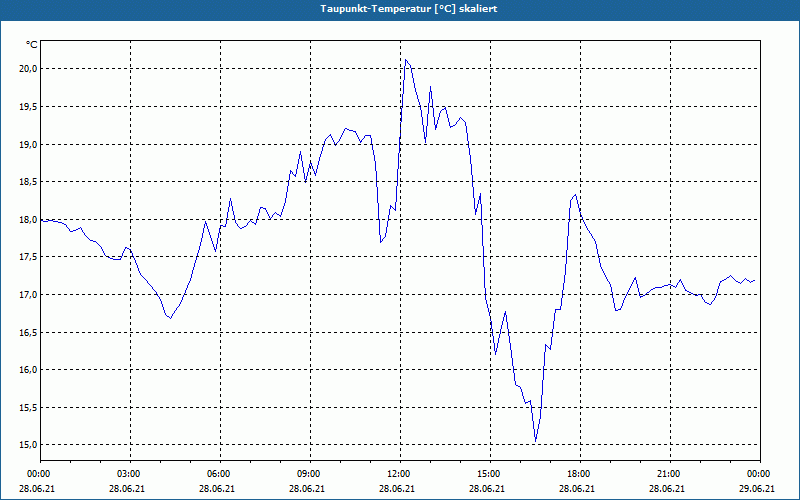The height and width of the screenshot is (500, 800).
Task: Select the 17,0 y-axis label
Action: (29, 294)
